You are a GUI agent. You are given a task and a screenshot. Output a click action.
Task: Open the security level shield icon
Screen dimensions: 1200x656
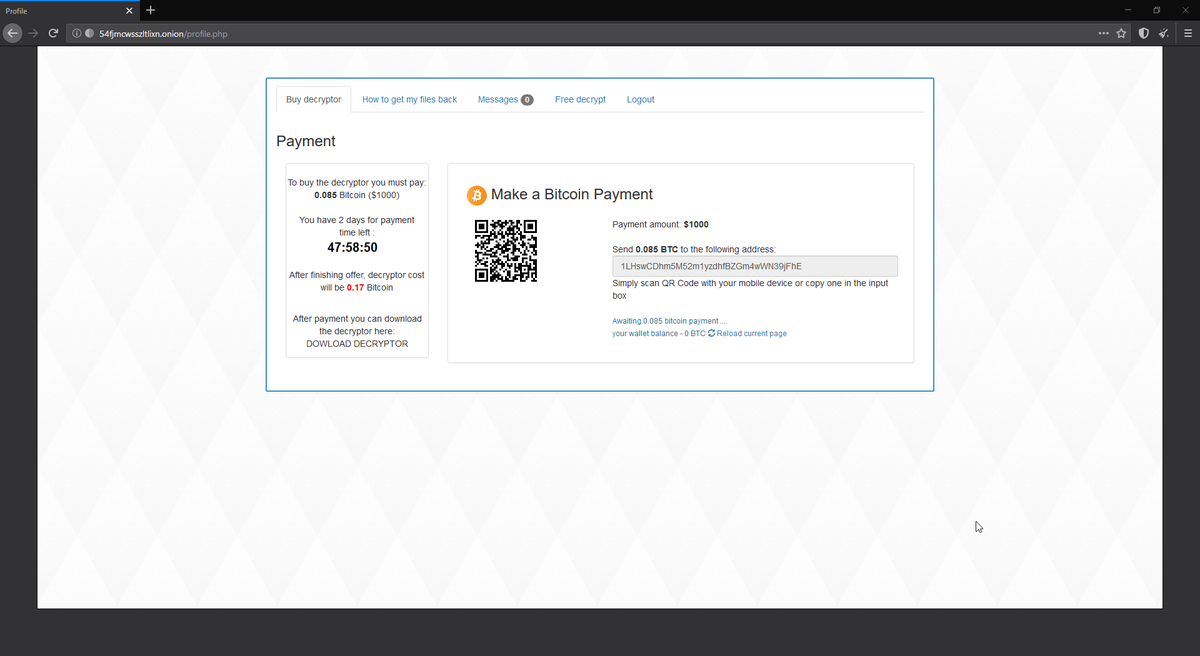tap(1144, 33)
